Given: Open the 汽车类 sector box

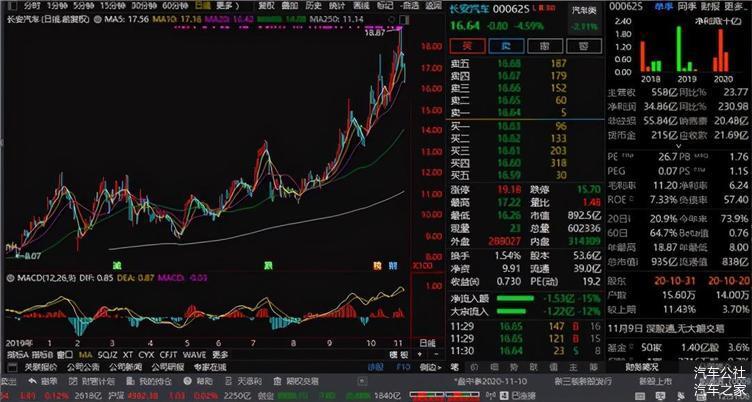Looking at the screenshot, I should 584,18.
